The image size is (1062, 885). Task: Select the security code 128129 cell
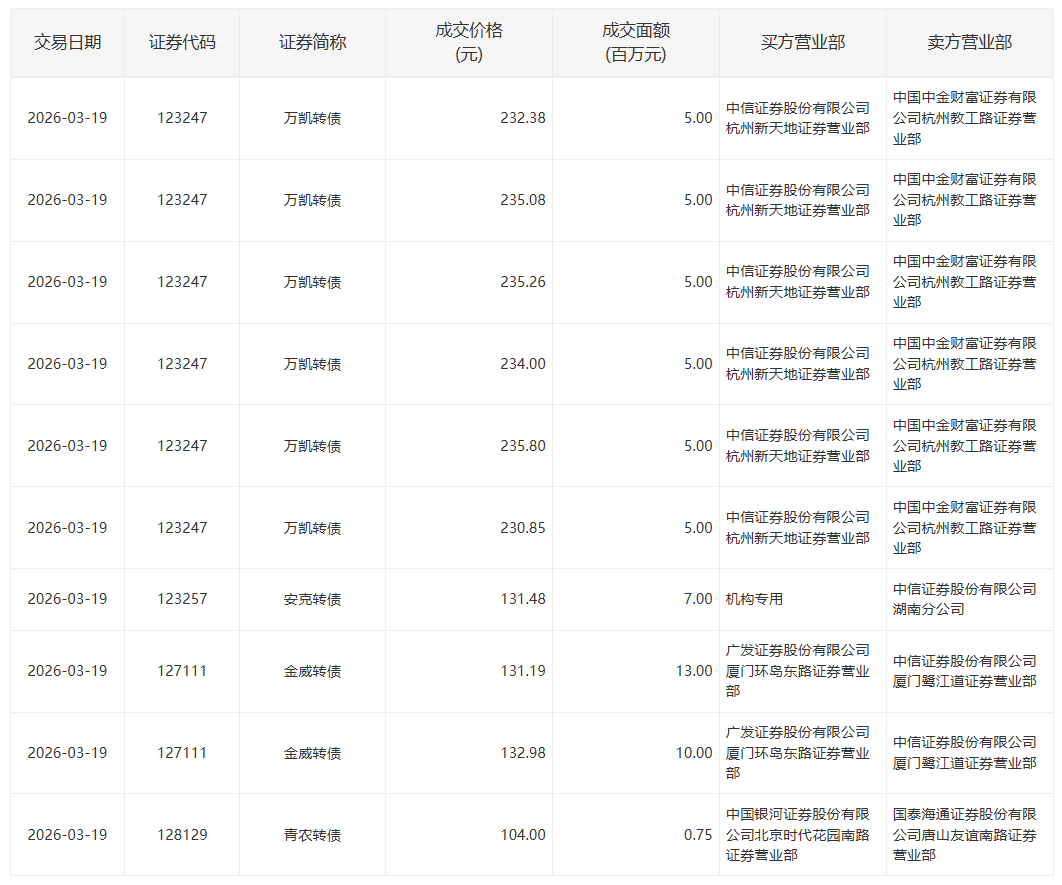coord(181,834)
